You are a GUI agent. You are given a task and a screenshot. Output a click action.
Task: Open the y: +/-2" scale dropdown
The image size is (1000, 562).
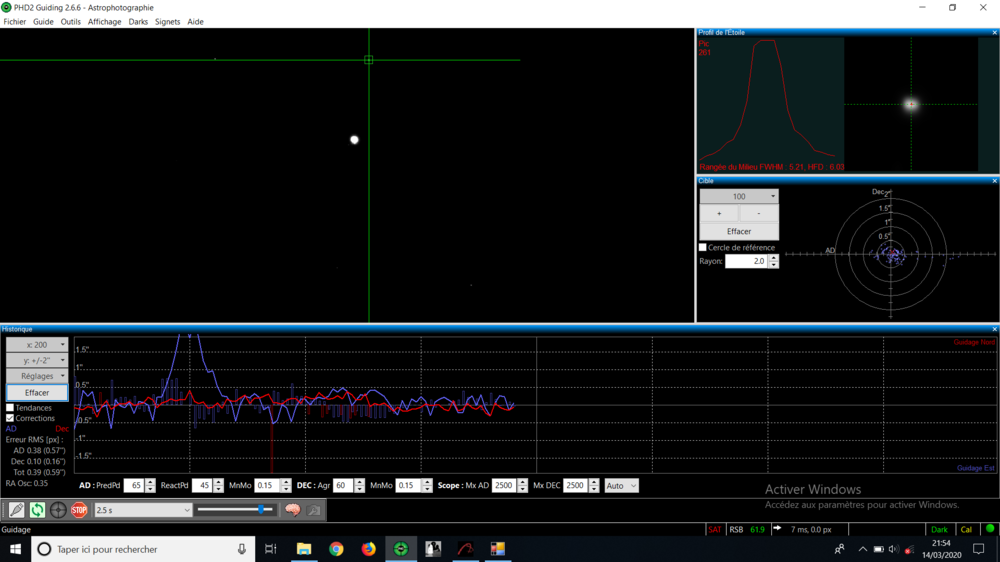[x=37, y=360]
